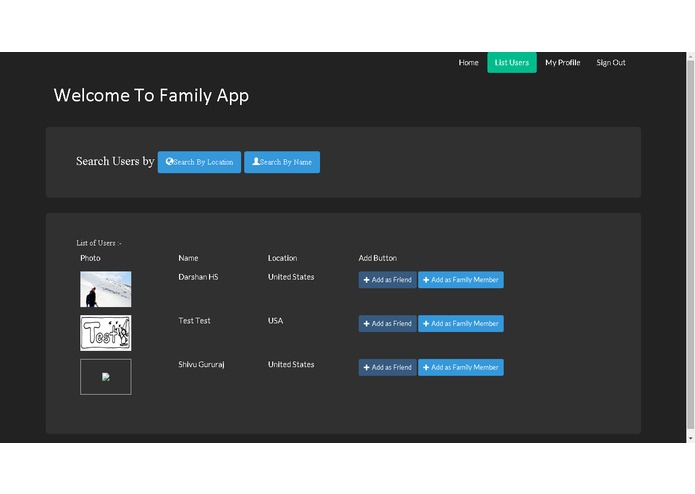Open Test Test profile photo
Viewport: 695px width, 494px height.
click(105, 333)
